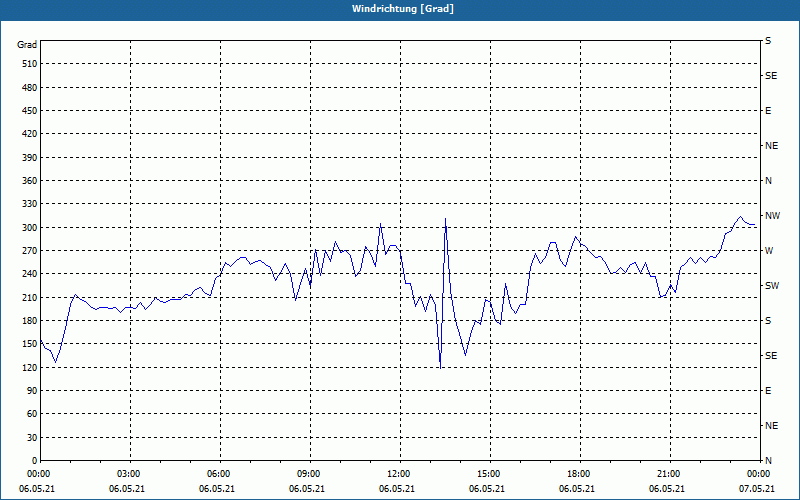Click the 21:00 time label

668,474
